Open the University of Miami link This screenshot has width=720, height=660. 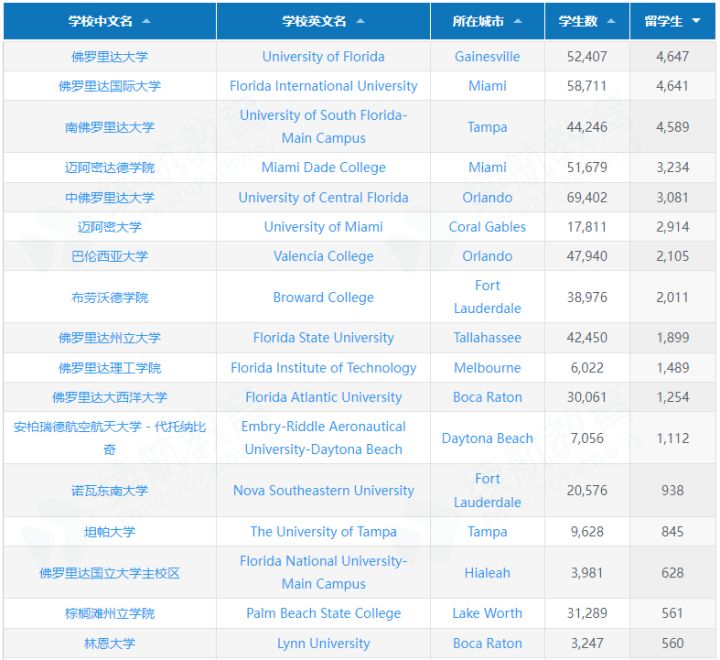(x=323, y=227)
